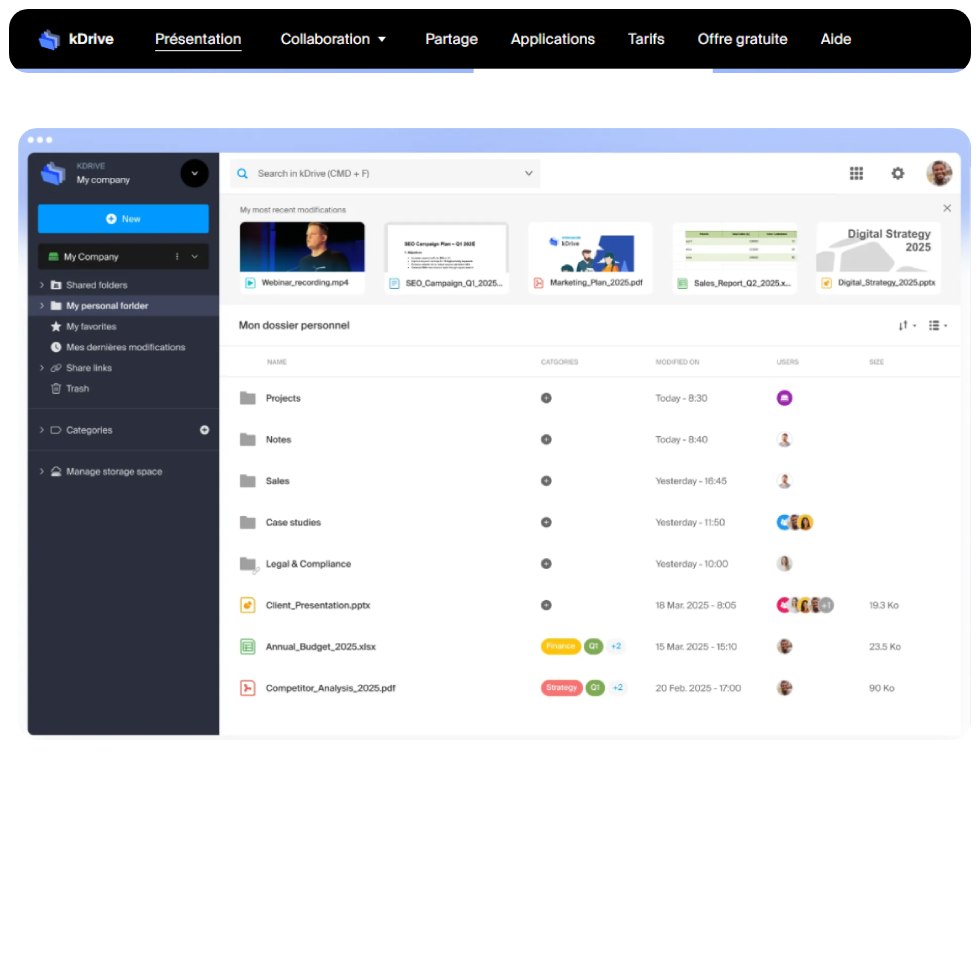Open Trash in the sidebar
980x980 pixels.
(x=78, y=388)
